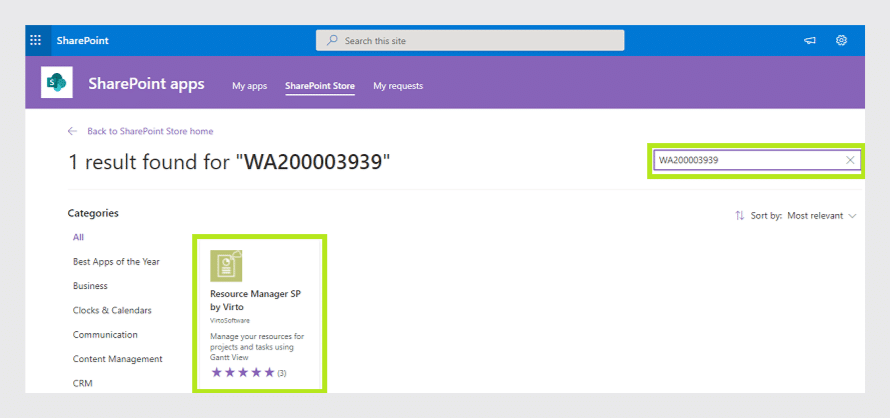890x418 pixels.
Task: Choose the Clocks & Calendars category
Action: pos(112,311)
